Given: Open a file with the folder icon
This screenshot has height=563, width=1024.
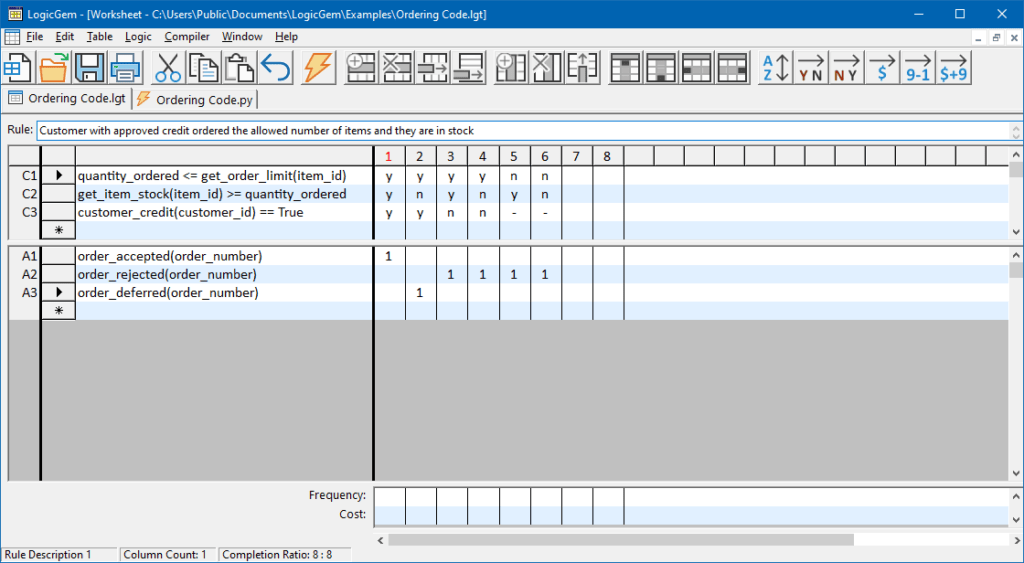Looking at the screenshot, I should (54, 68).
